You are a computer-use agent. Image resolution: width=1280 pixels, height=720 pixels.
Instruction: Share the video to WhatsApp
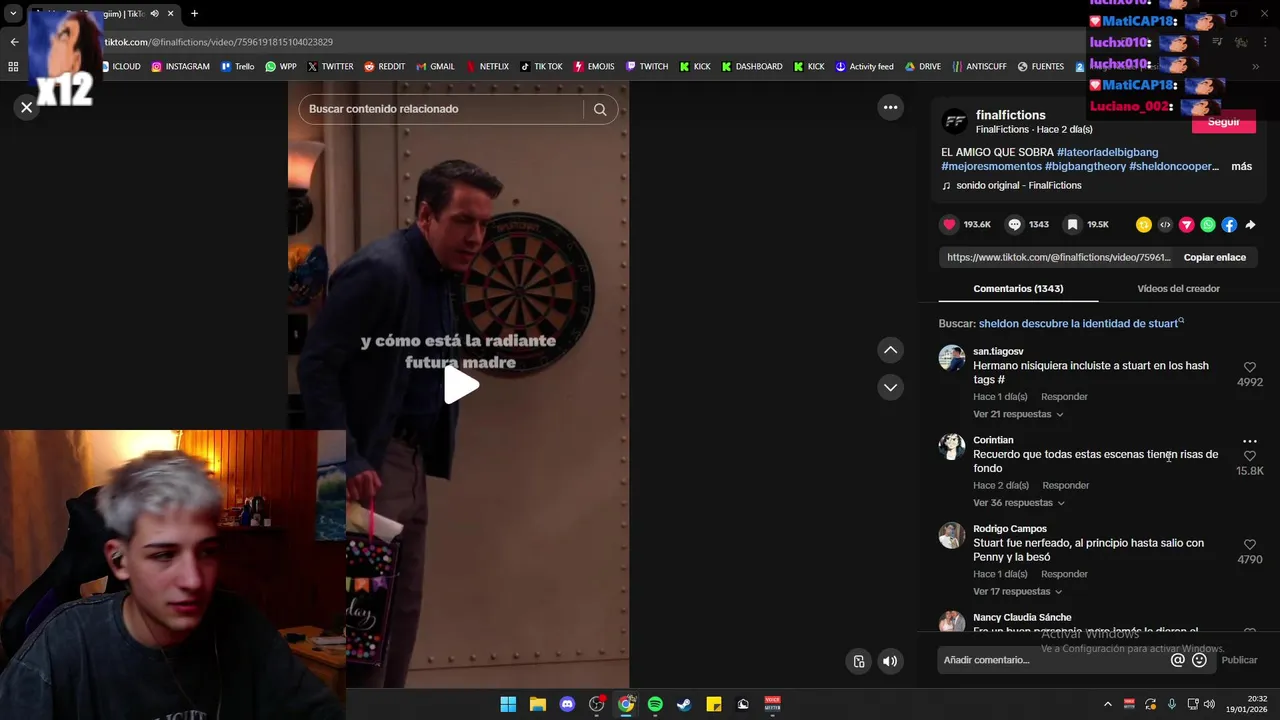click(x=1208, y=225)
